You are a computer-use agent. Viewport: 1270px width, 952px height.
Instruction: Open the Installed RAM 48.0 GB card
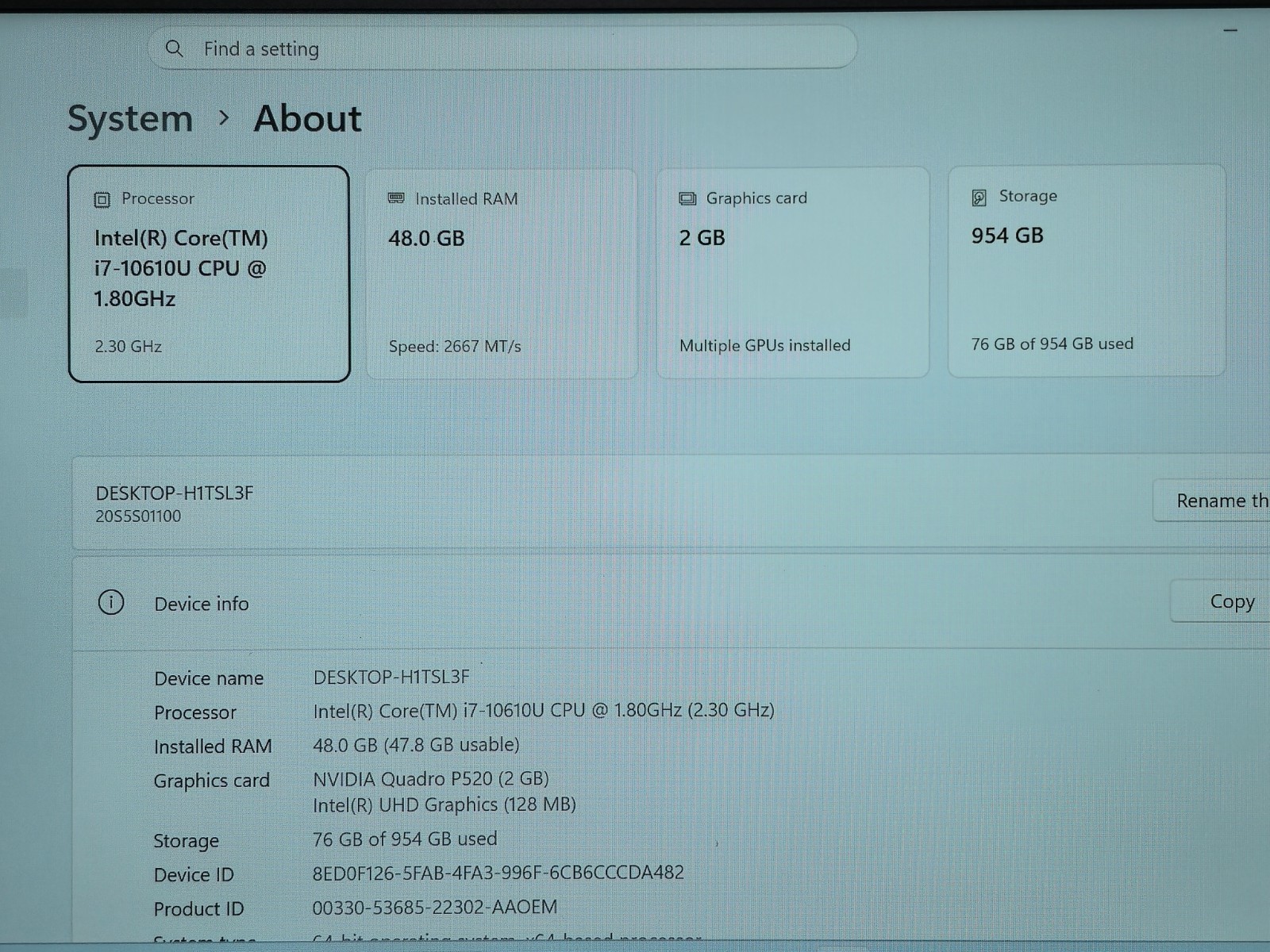[x=502, y=274]
